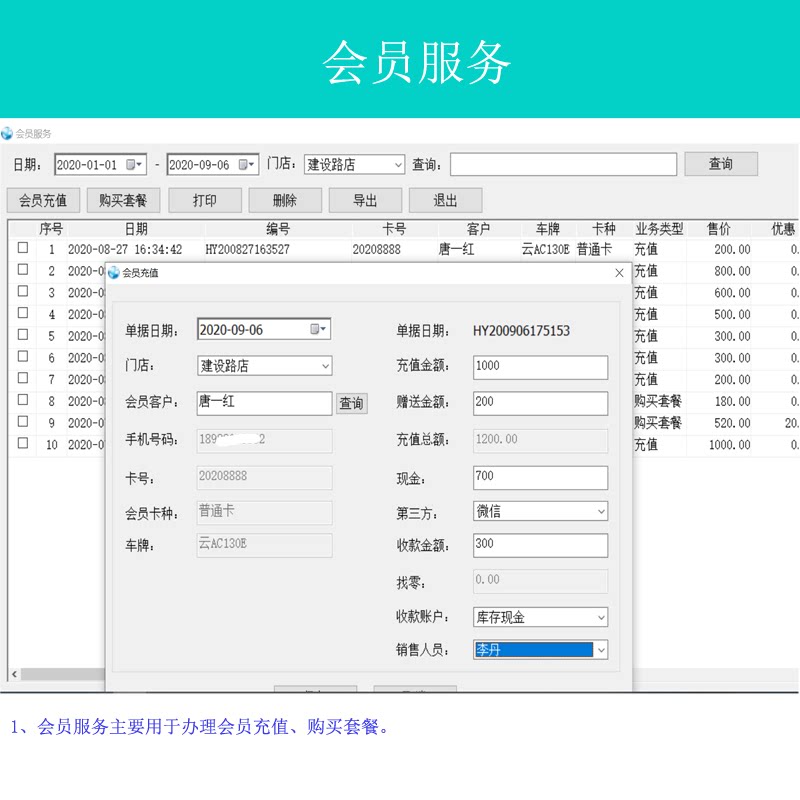Sort by the 序号 column header
Viewport: 800px width, 800px height.
[51, 229]
